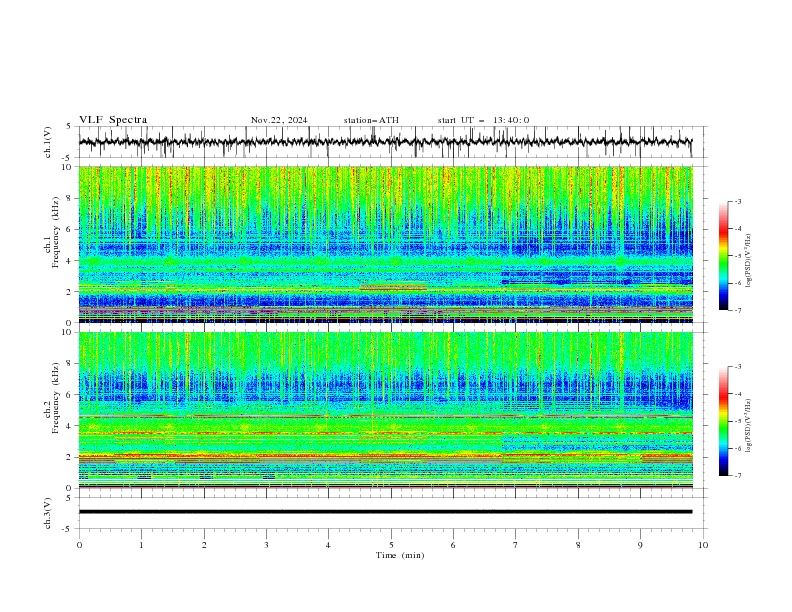The height and width of the screenshot is (612, 792).
Task: Click the '-7' tick on lower colorbar
Action: click(737, 476)
